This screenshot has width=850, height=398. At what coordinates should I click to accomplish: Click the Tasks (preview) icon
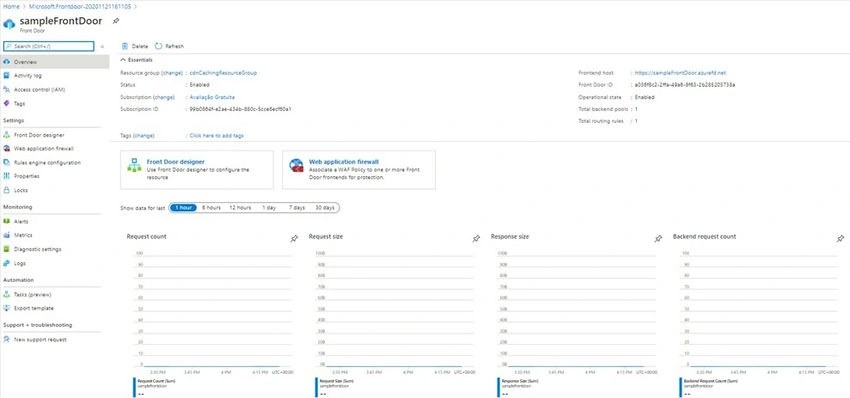coord(7,294)
